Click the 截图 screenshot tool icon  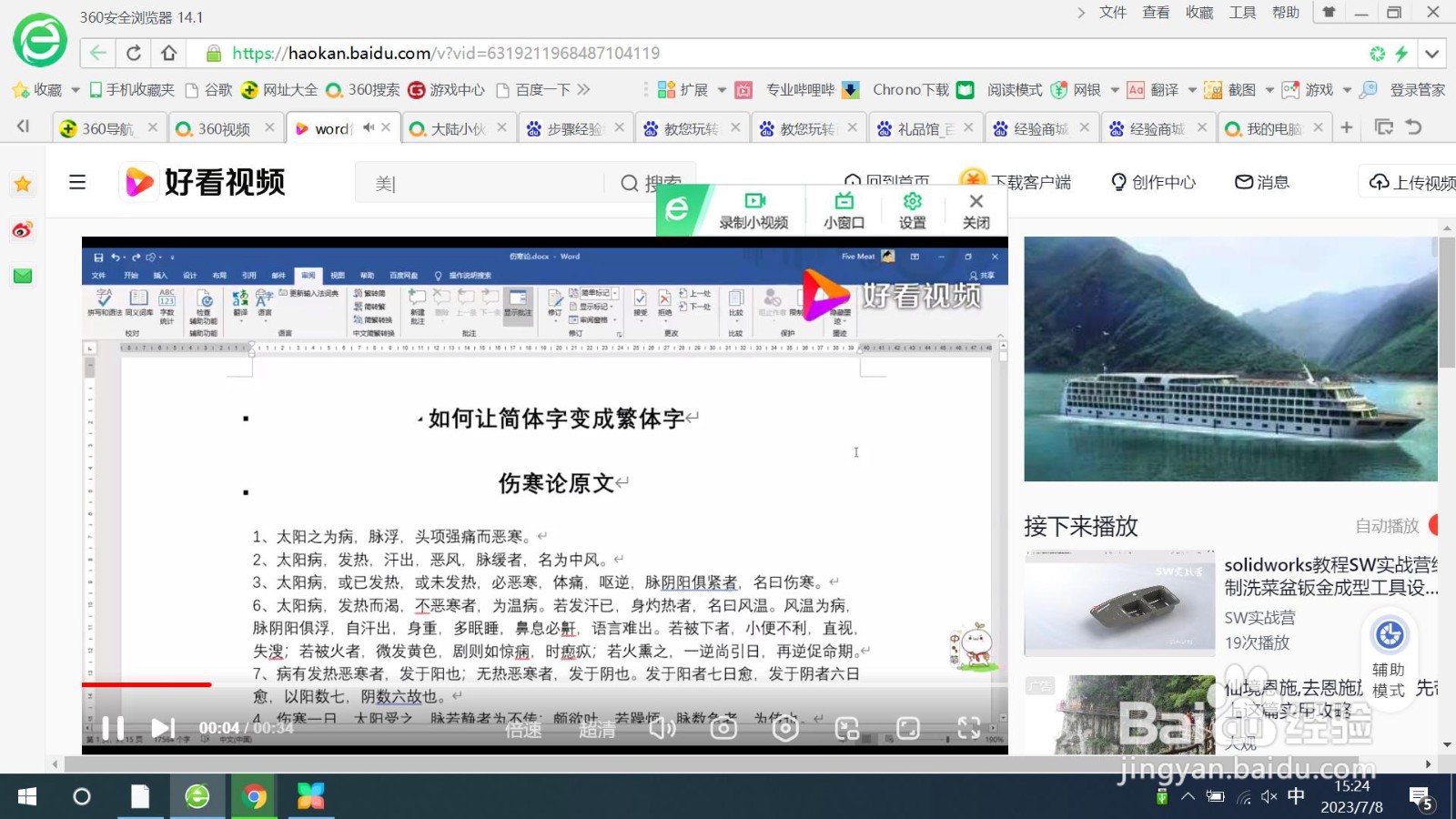(1213, 90)
